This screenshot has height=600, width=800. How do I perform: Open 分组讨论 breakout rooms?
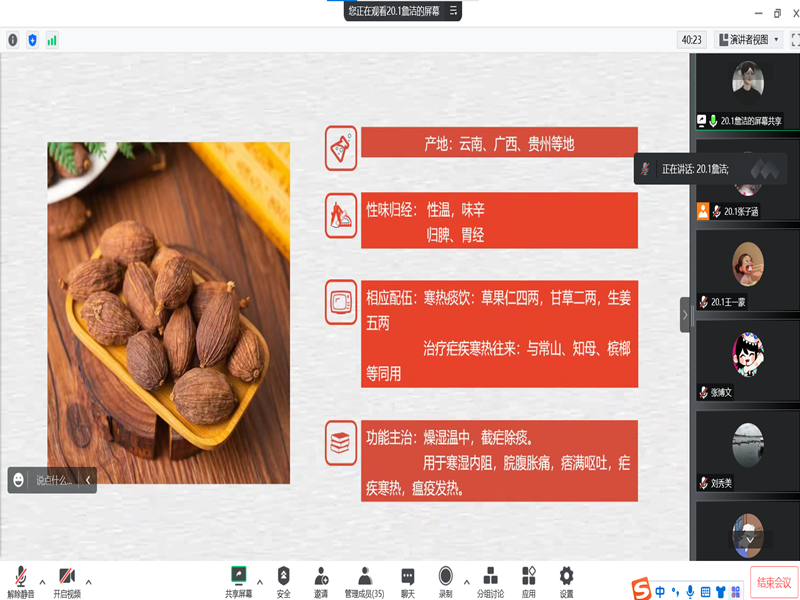coord(490,580)
